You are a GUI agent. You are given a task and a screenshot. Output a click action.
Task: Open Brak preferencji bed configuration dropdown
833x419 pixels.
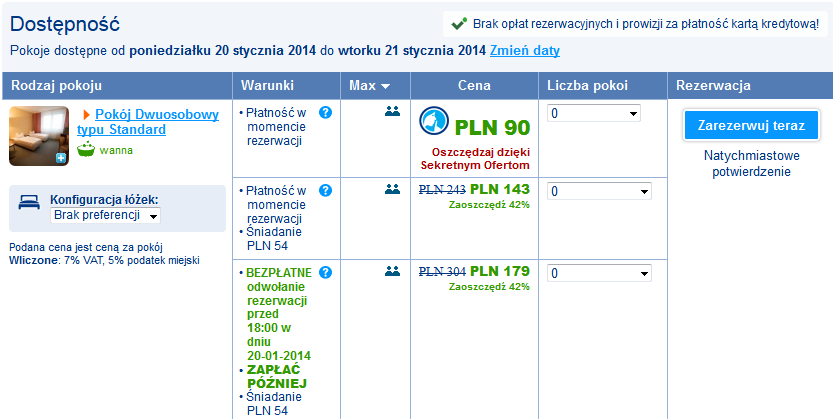coord(105,216)
